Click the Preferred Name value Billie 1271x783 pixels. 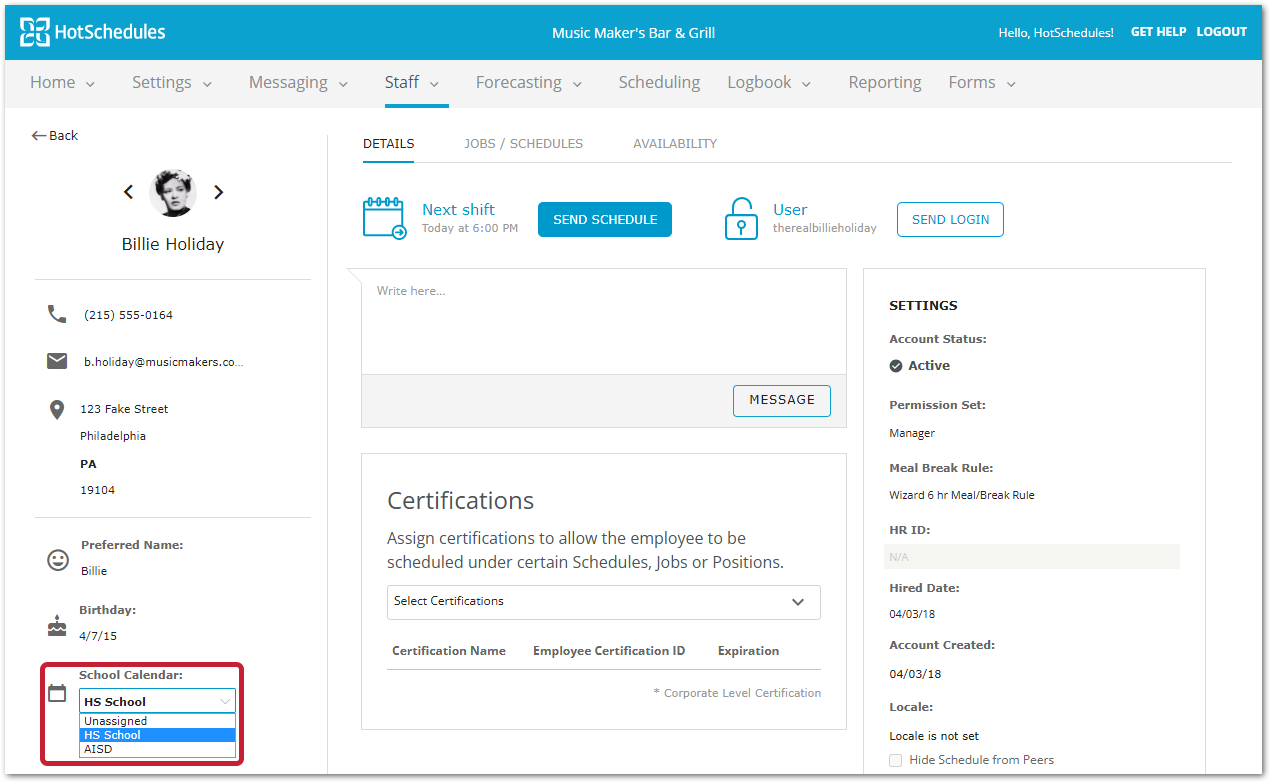click(x=94, y=571)
